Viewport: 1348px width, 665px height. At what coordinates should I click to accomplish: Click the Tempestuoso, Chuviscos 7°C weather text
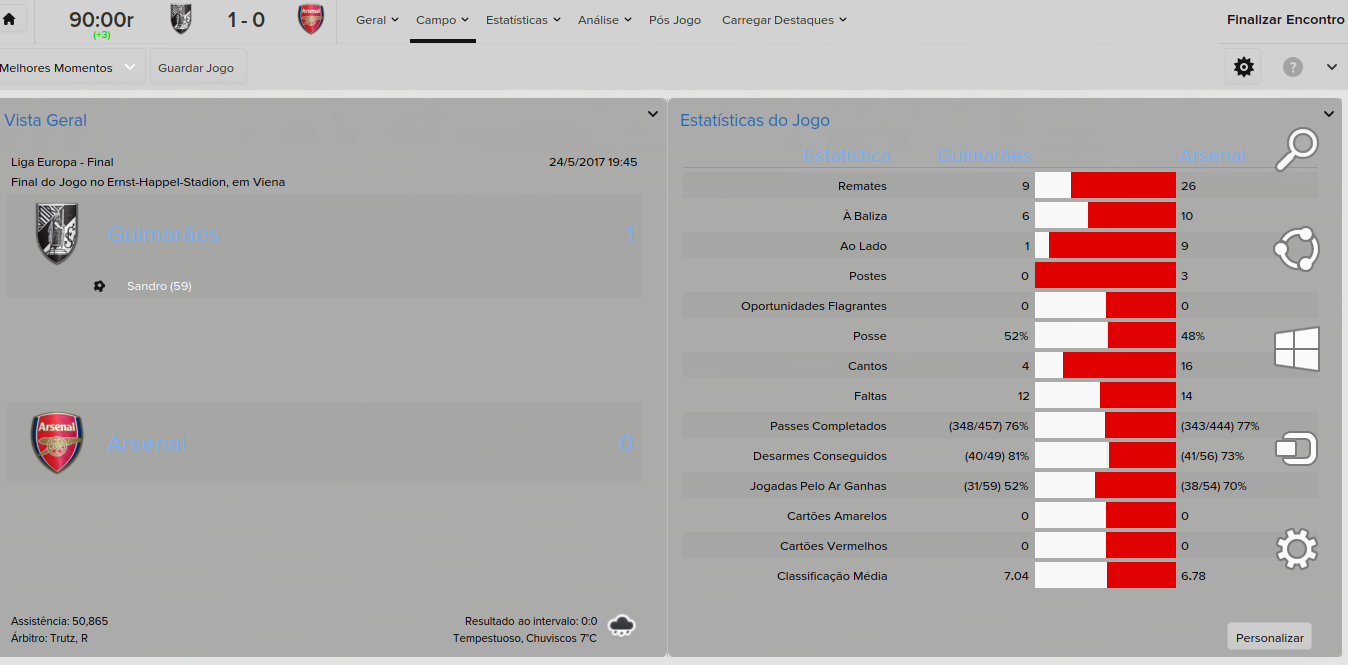(x=525, y=638)
